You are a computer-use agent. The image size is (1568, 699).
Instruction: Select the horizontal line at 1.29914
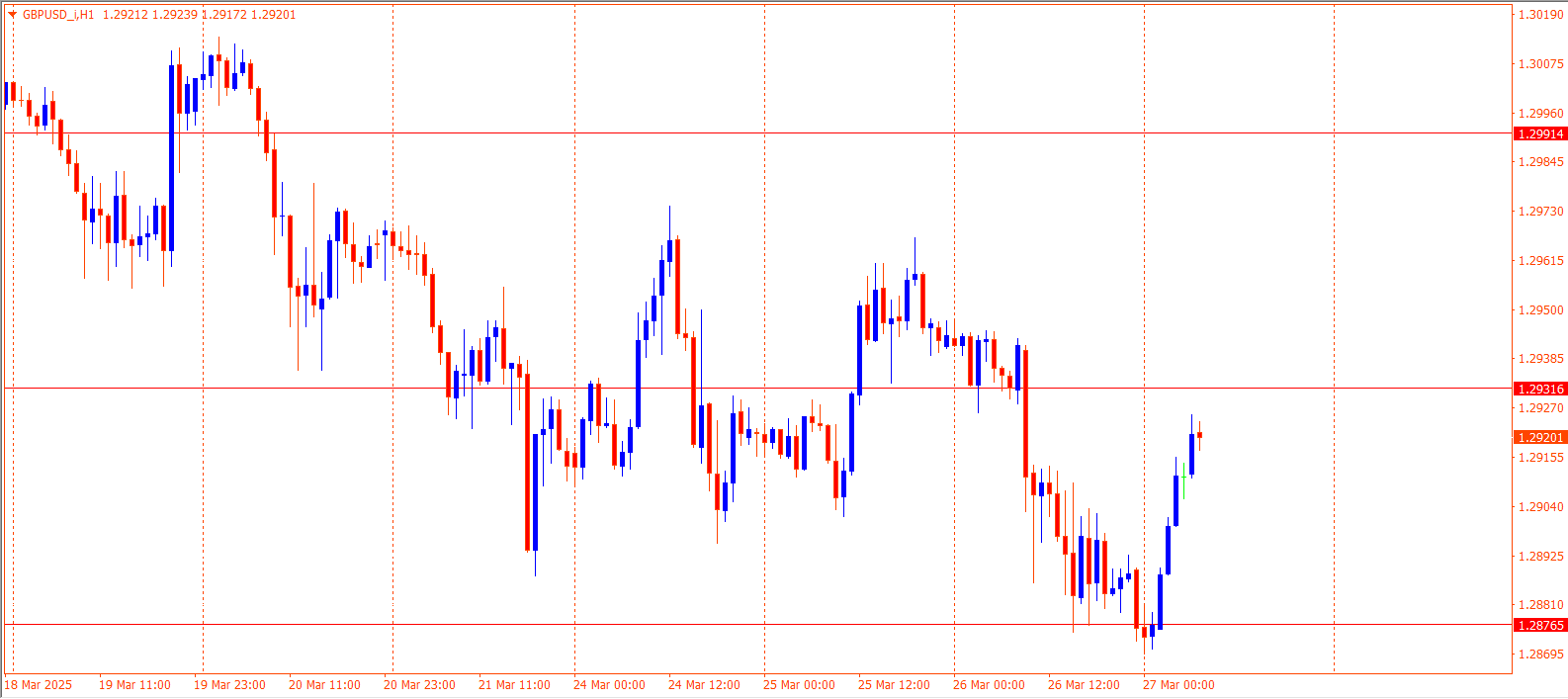click(x=758, y=132)
